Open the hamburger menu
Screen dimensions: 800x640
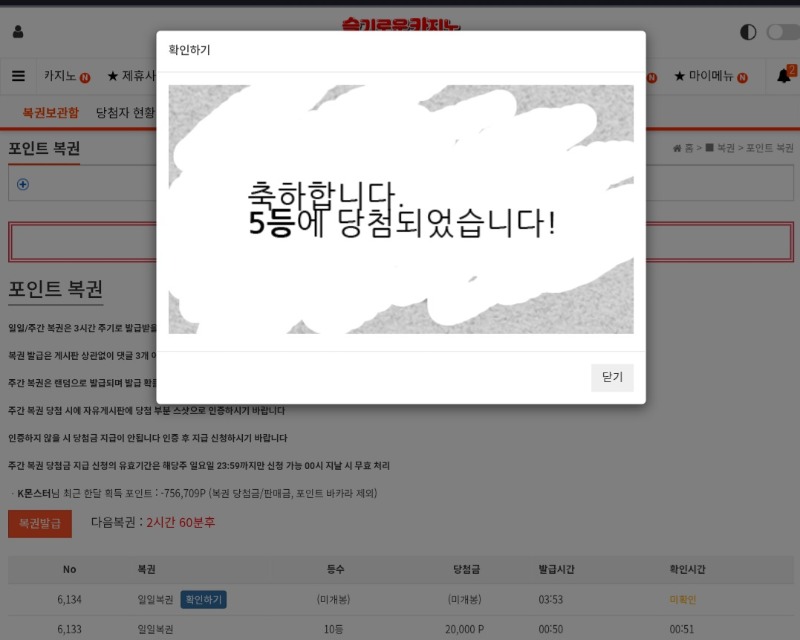pos(18,76)
